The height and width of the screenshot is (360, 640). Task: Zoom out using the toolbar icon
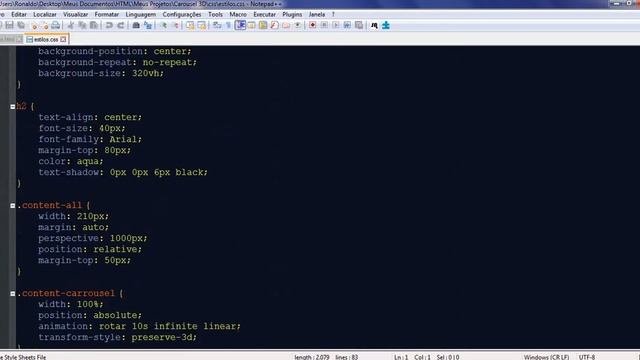click(x=175, y=25)
